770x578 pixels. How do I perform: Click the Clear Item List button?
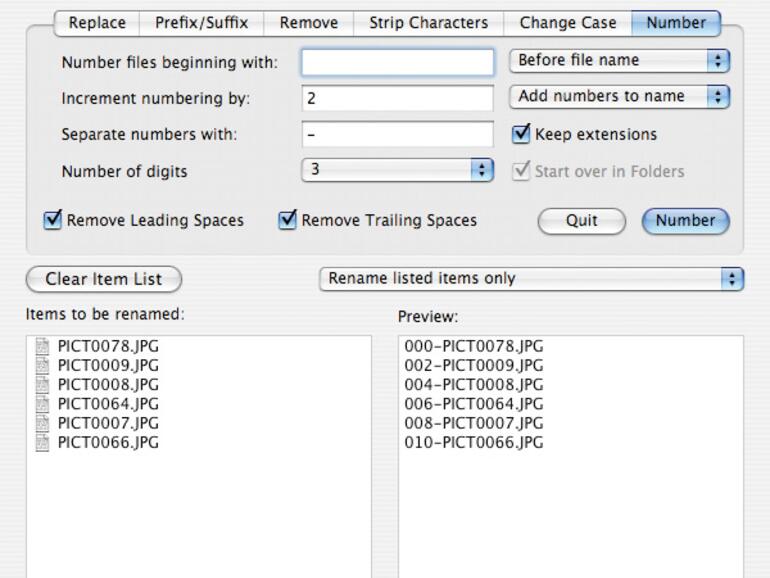tap(103, 279)
